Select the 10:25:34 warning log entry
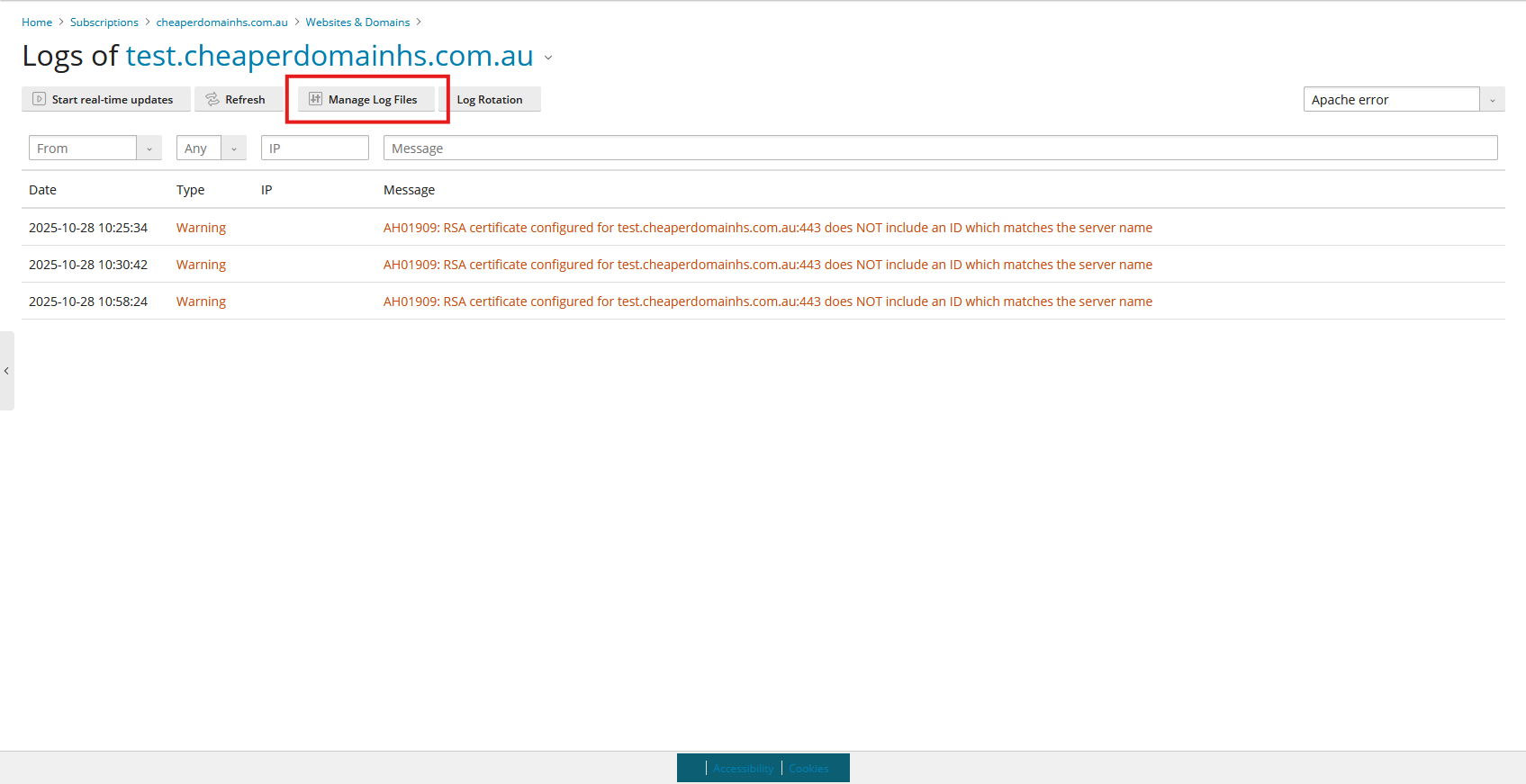1526x784 pixels. (x=88, y=228)
